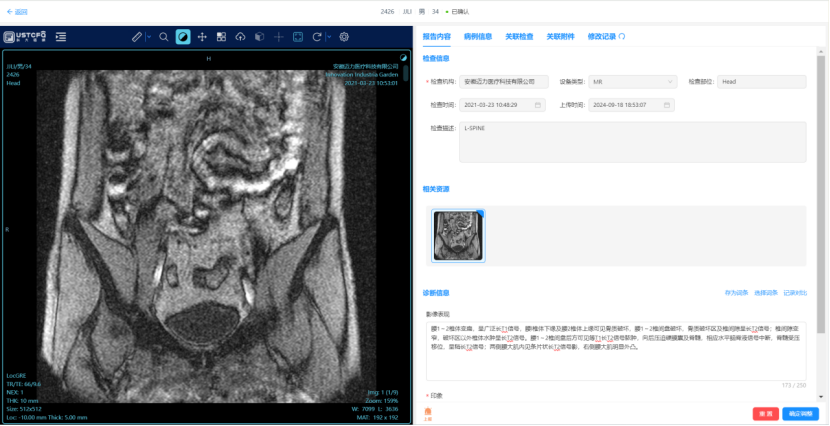Switch to the 病例信息 tab
The image size is (830, 426).
coord(477,36)
